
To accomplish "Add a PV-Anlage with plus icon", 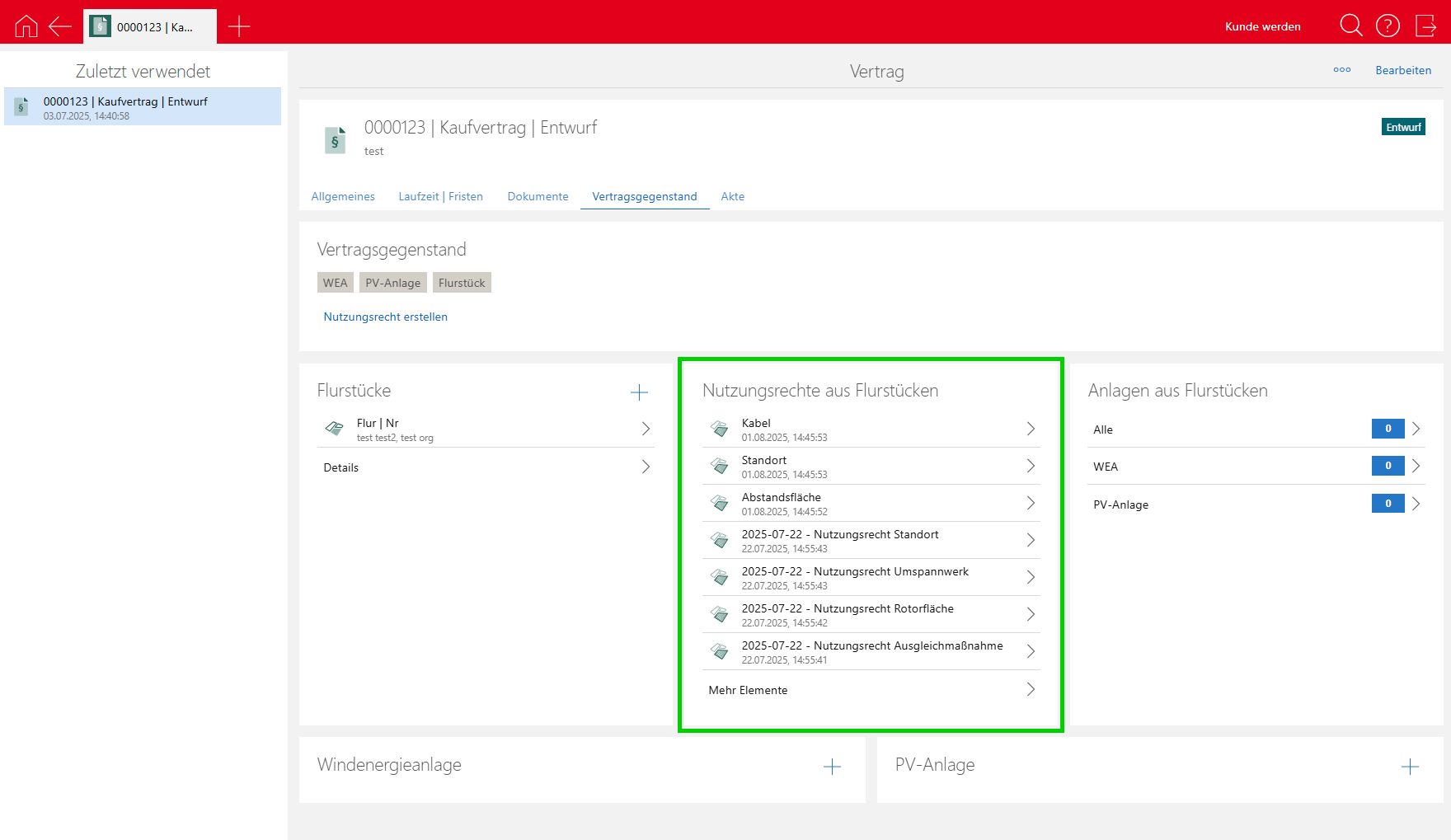I will pos(1410,767).
